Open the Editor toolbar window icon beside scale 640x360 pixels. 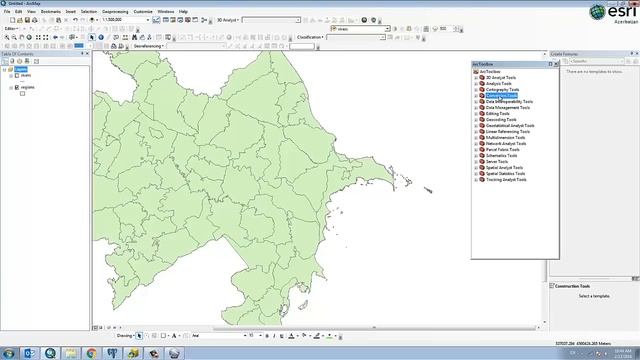[x=156, y=20]
